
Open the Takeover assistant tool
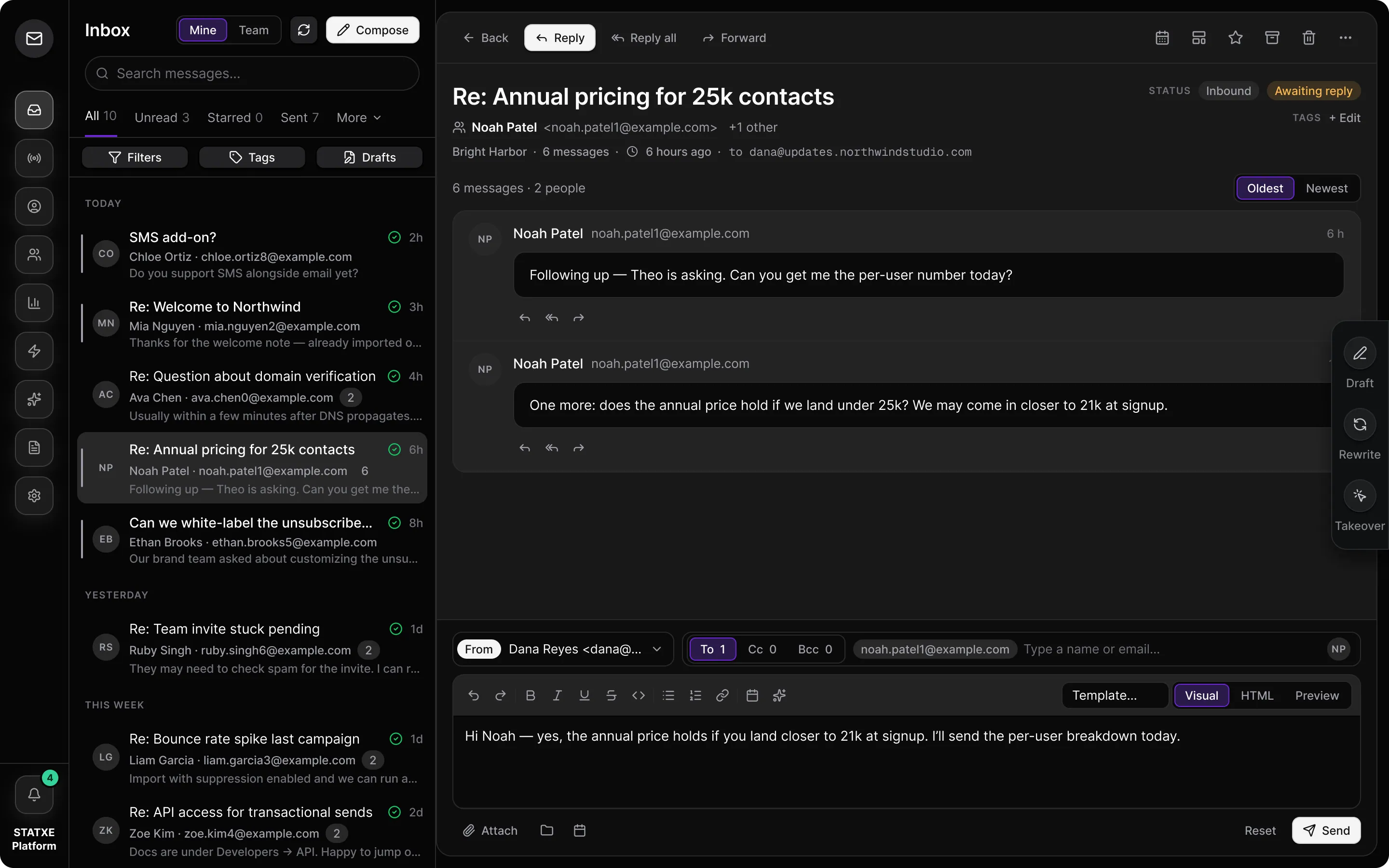click(1359, 505)
